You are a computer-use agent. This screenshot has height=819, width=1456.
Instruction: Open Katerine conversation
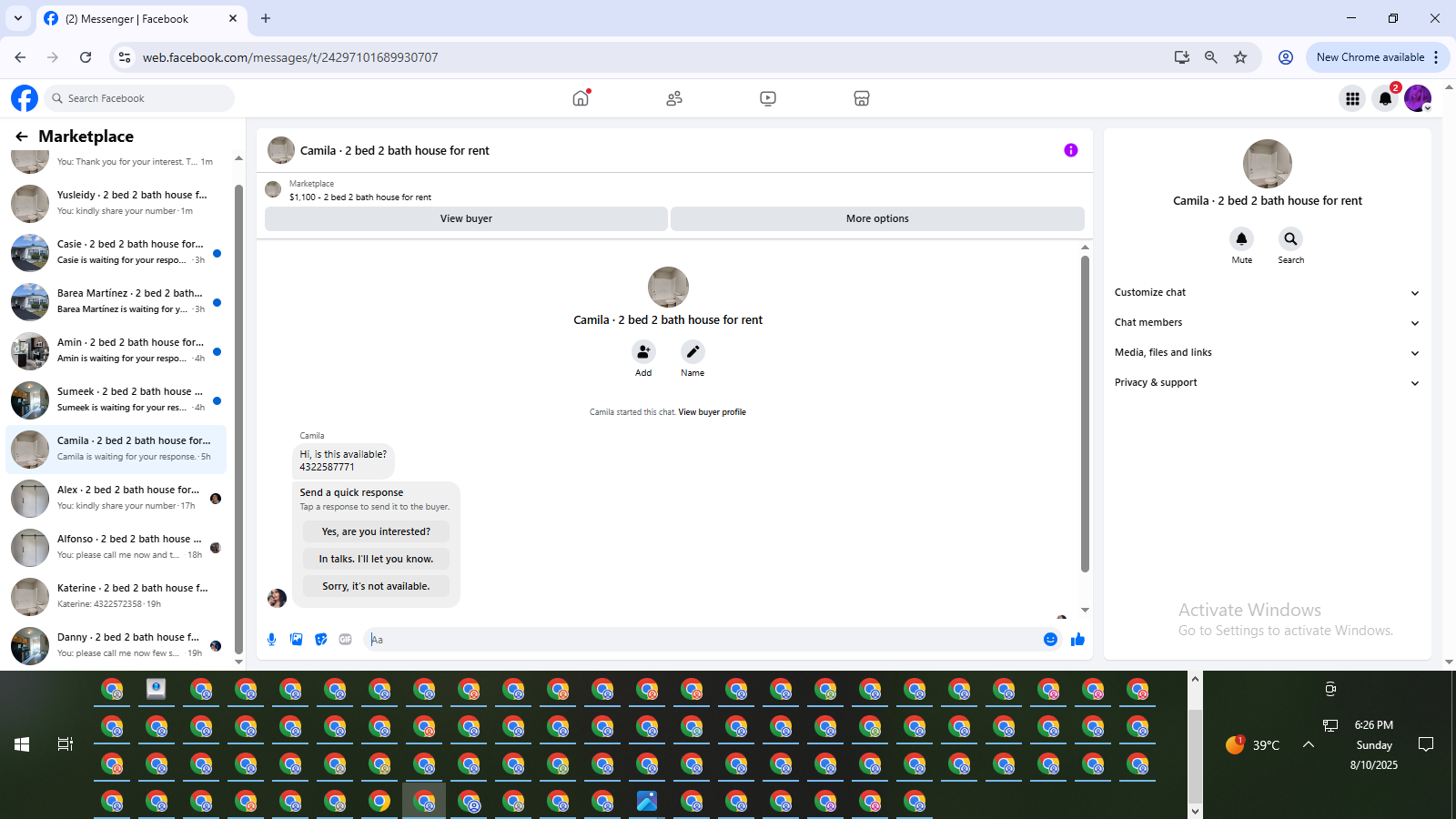116,596
